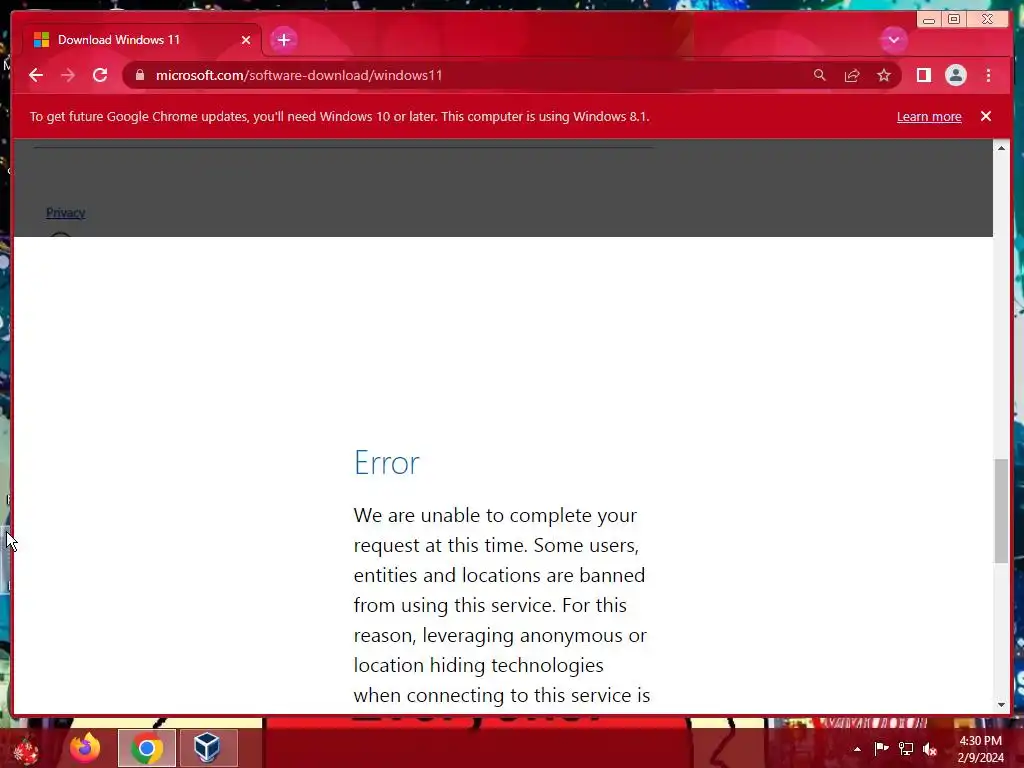Open the zoom magnifier icon in address bar
The height and width of the screenshot is (768, 1024).
[x=820, y=75]
